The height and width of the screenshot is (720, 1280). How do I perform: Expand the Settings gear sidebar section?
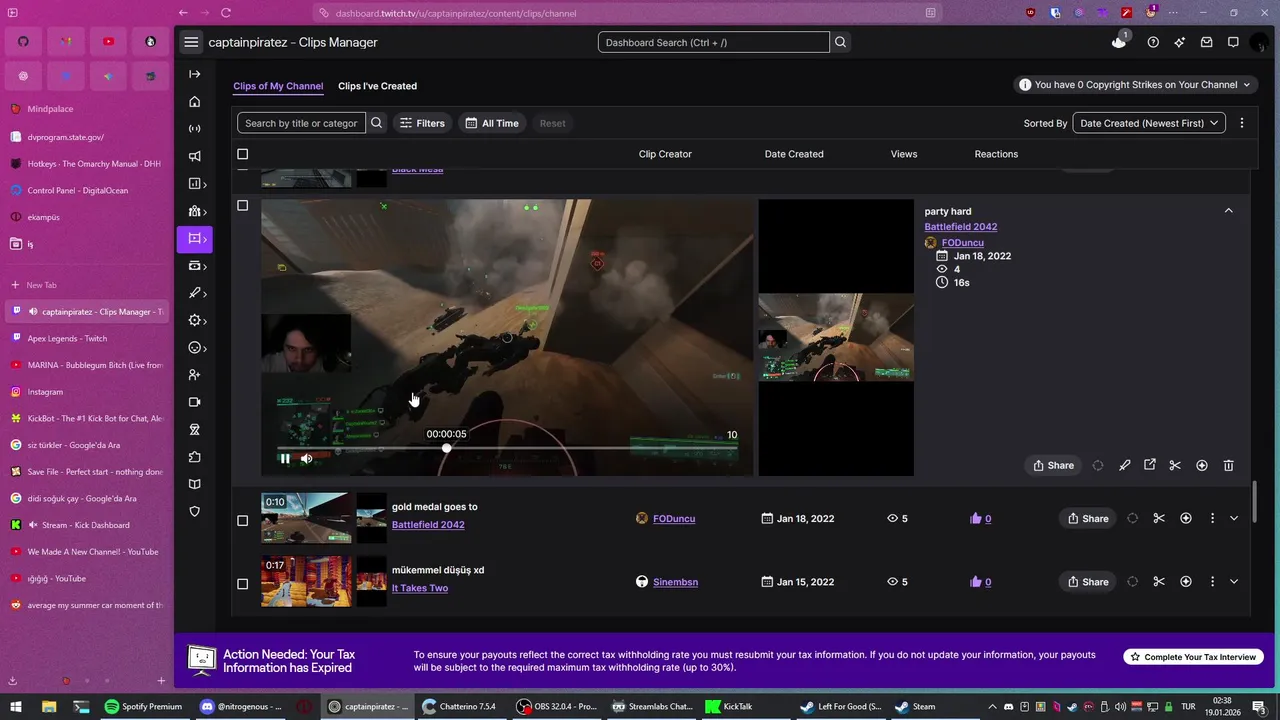point(197,320)
